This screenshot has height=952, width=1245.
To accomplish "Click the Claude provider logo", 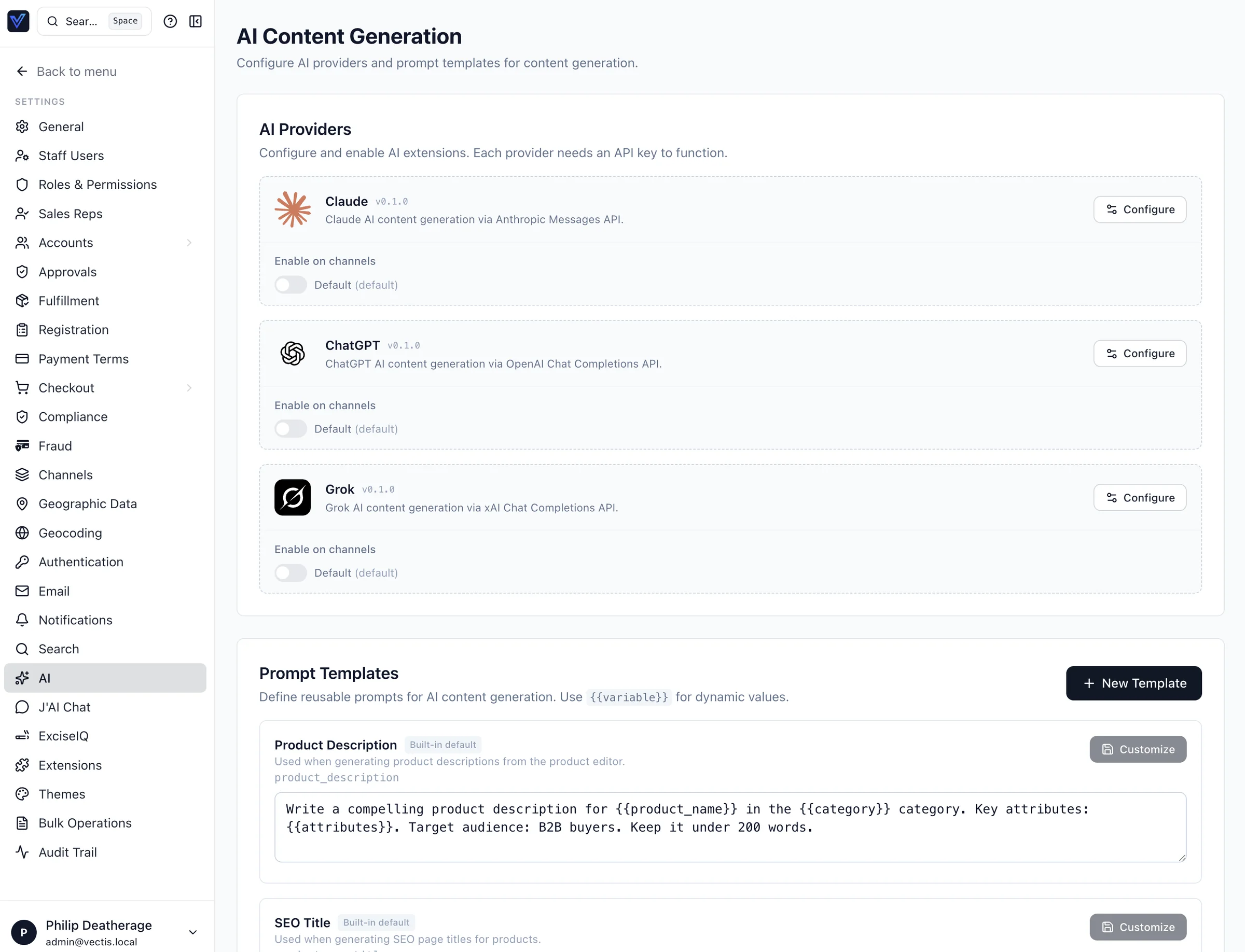I will (292, 209).
